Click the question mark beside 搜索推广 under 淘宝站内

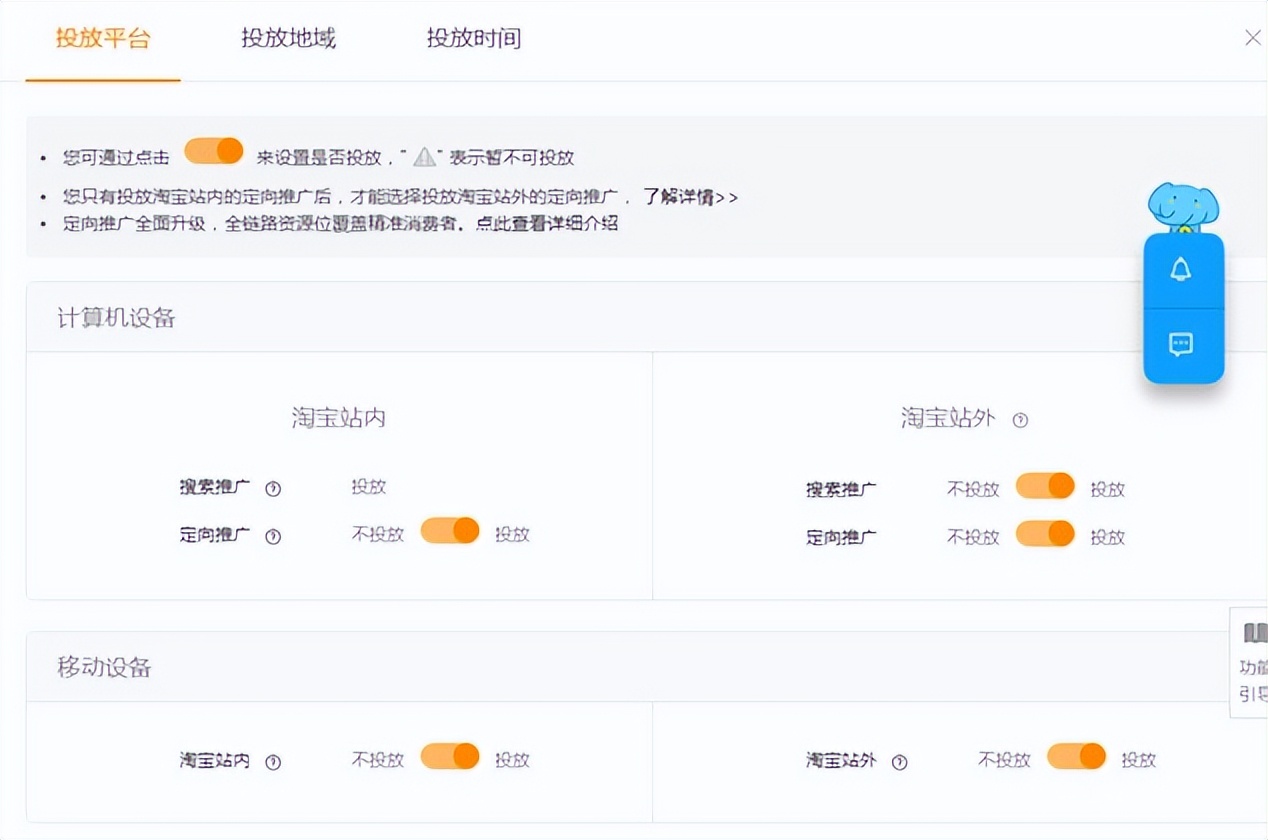tap(271, 488)
